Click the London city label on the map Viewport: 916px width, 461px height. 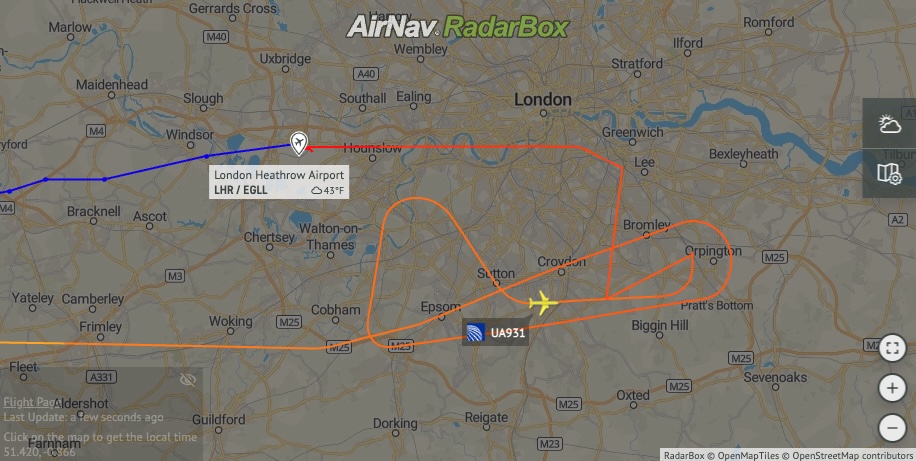(543, 99)
